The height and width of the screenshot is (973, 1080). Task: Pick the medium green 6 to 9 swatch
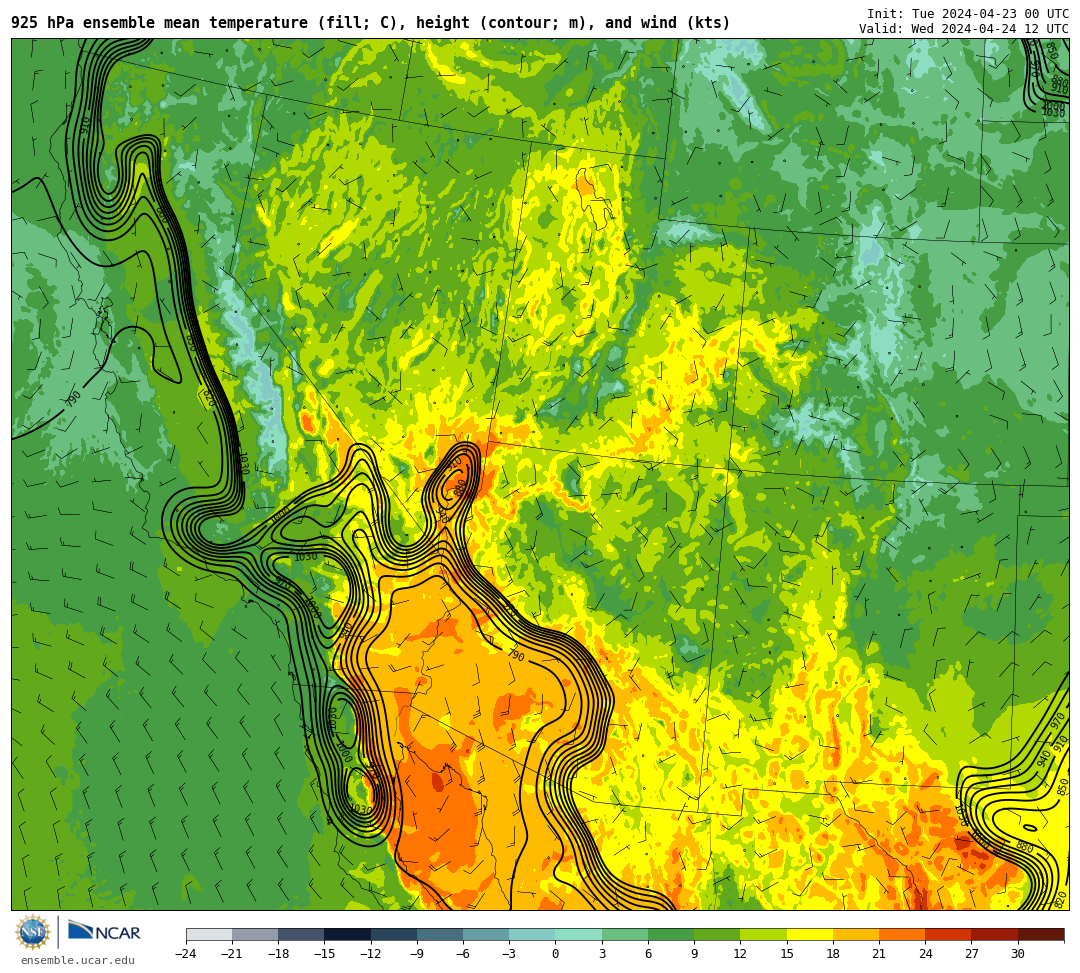671,934
